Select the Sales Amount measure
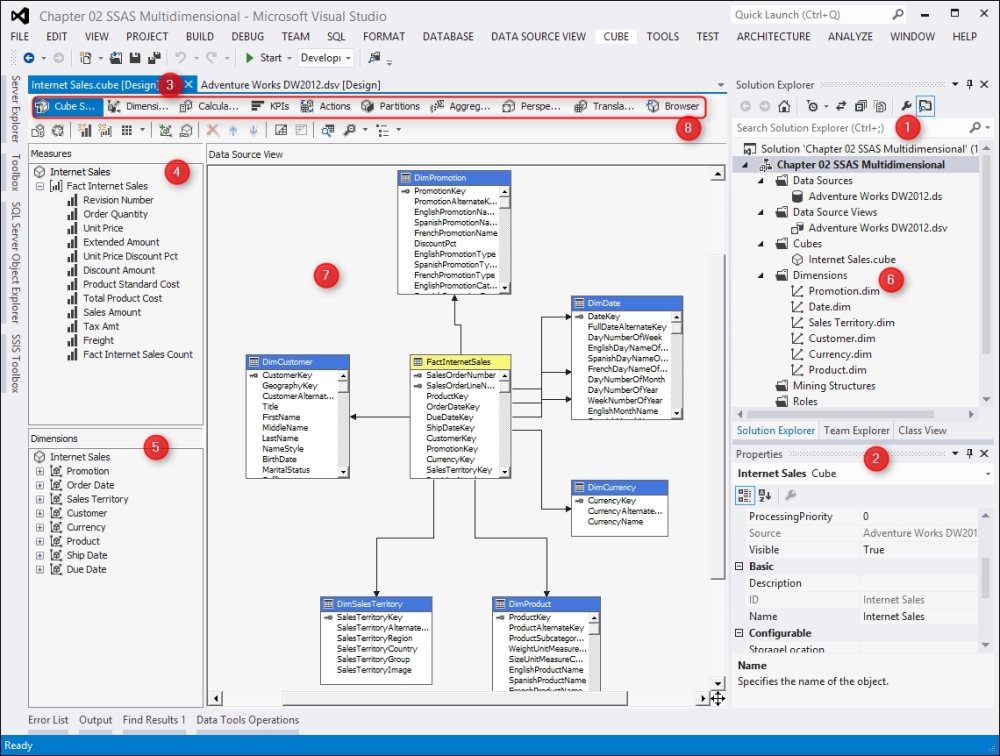The image size is (1000, 756). [112, 313]
